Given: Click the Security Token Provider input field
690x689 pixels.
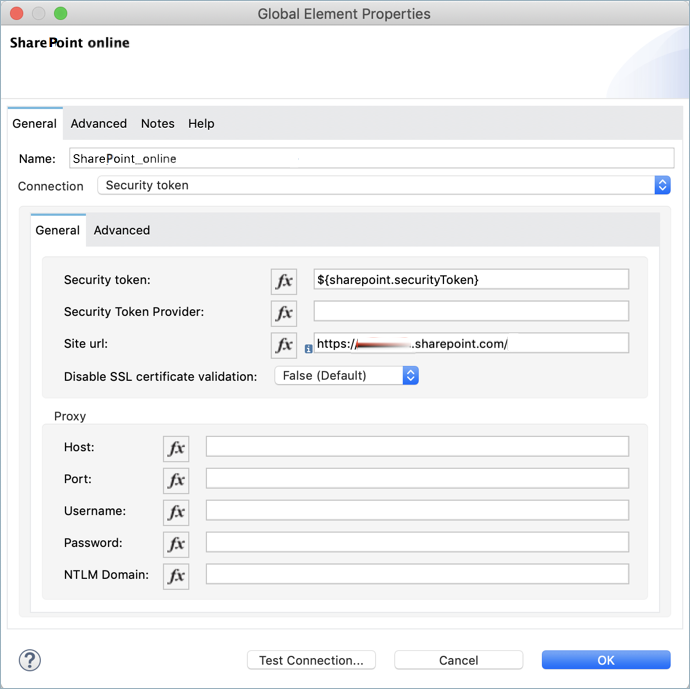Looking at the screenshot, I should (471, 311).
